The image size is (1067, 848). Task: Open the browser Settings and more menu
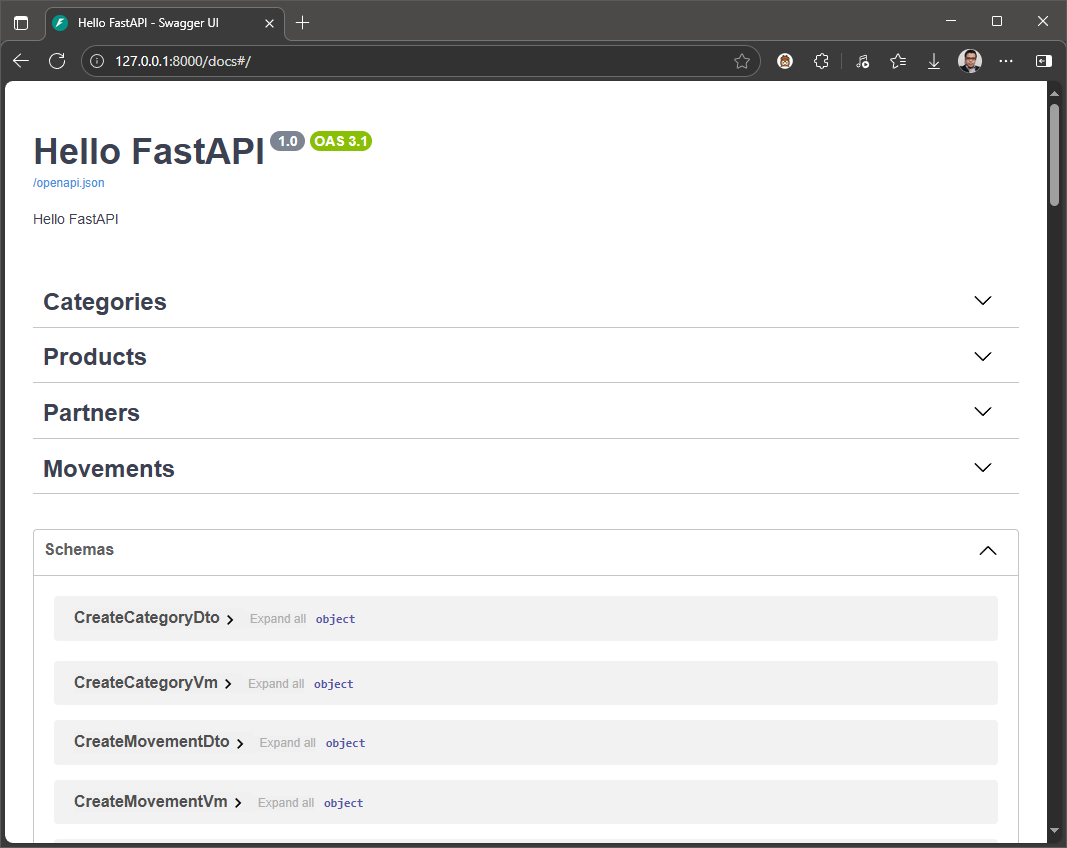pyautogui.click(x=1006, y=61)
